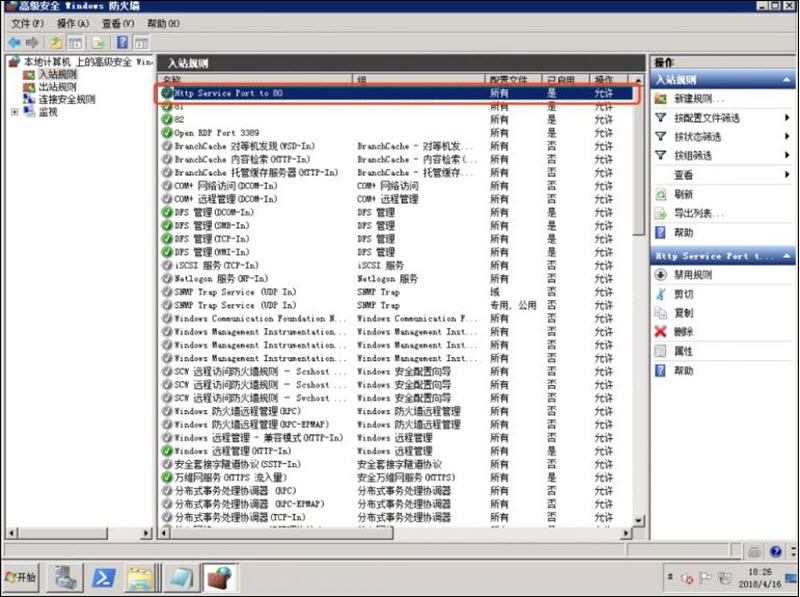800x597 pixels.
Task: Open PowerShell from the taskbar
Action: tap(105, 577)
